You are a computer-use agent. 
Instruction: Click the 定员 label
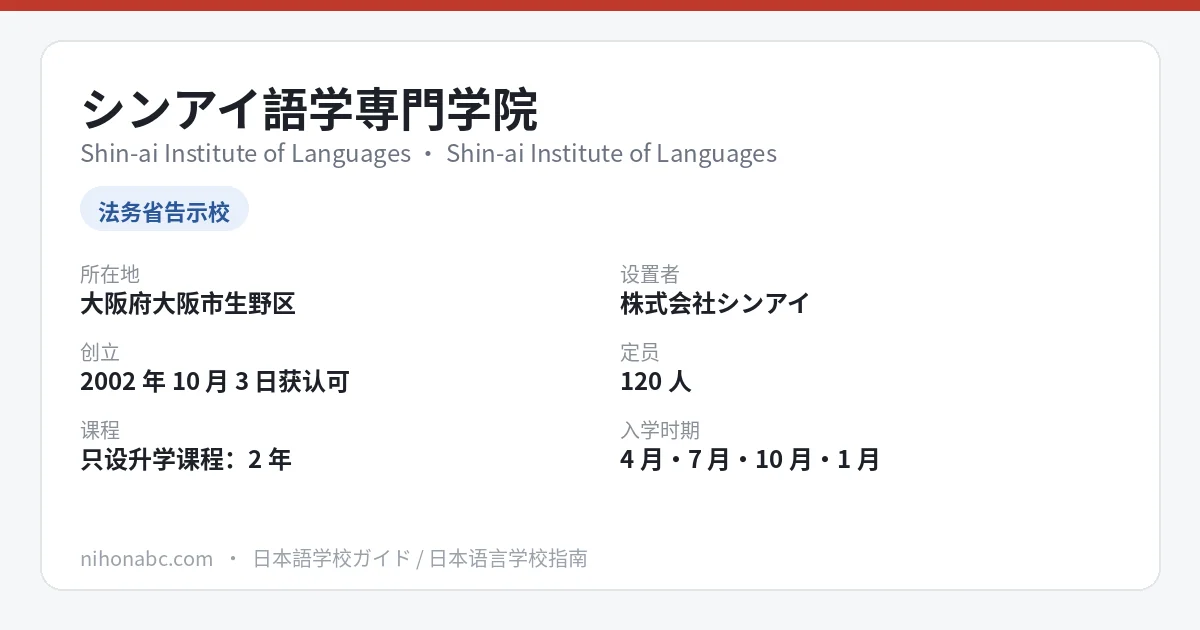640,352
